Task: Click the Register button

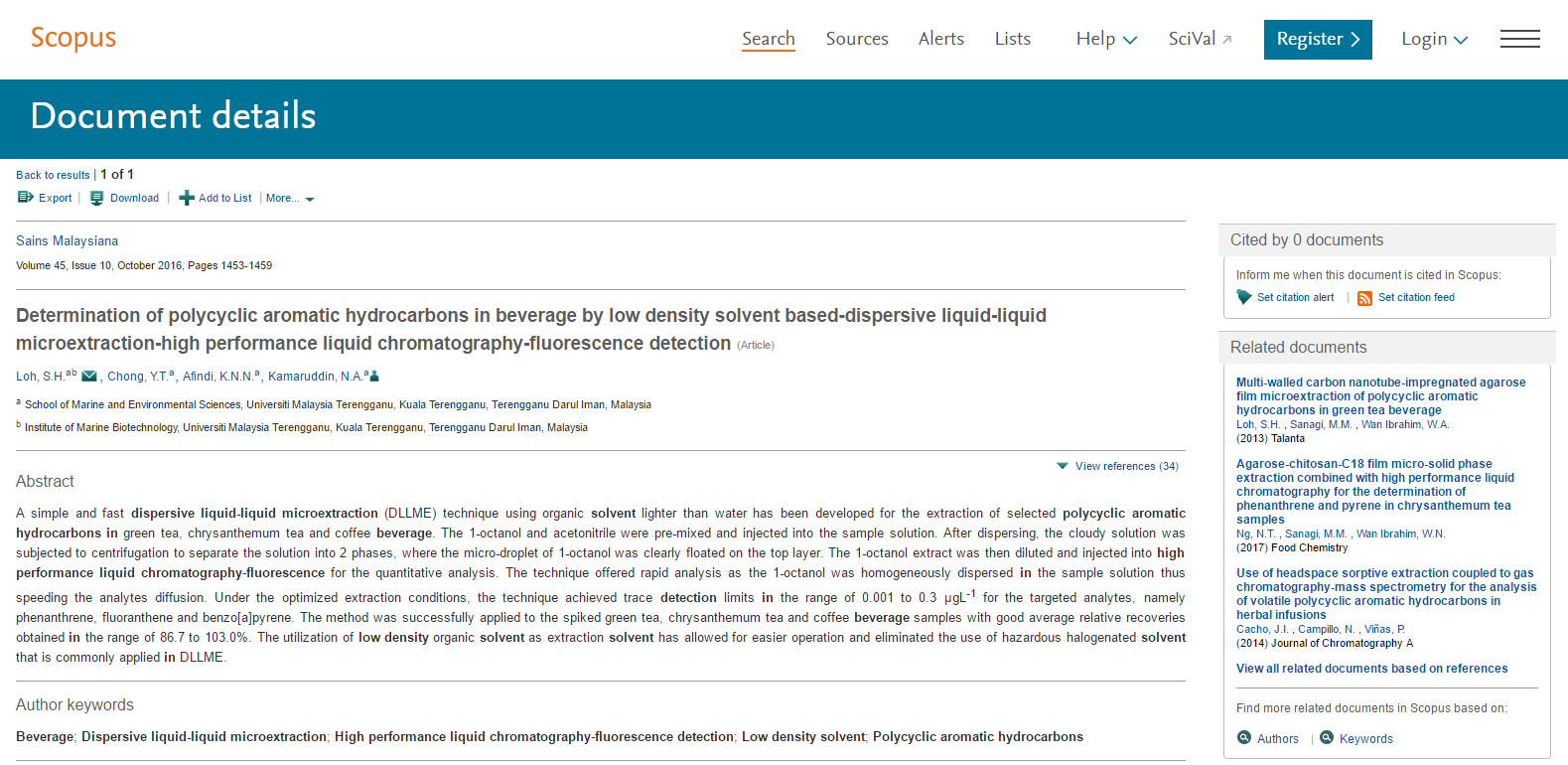Action: click(x=1318, y=40)
